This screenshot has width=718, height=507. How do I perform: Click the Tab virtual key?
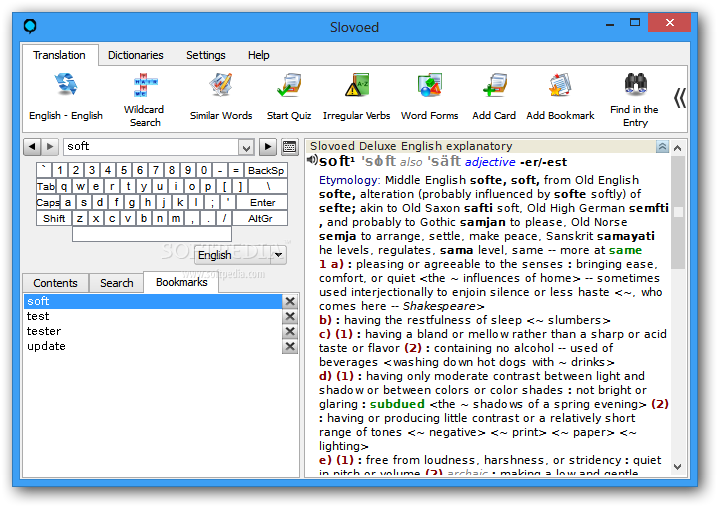tap(46, 186)
